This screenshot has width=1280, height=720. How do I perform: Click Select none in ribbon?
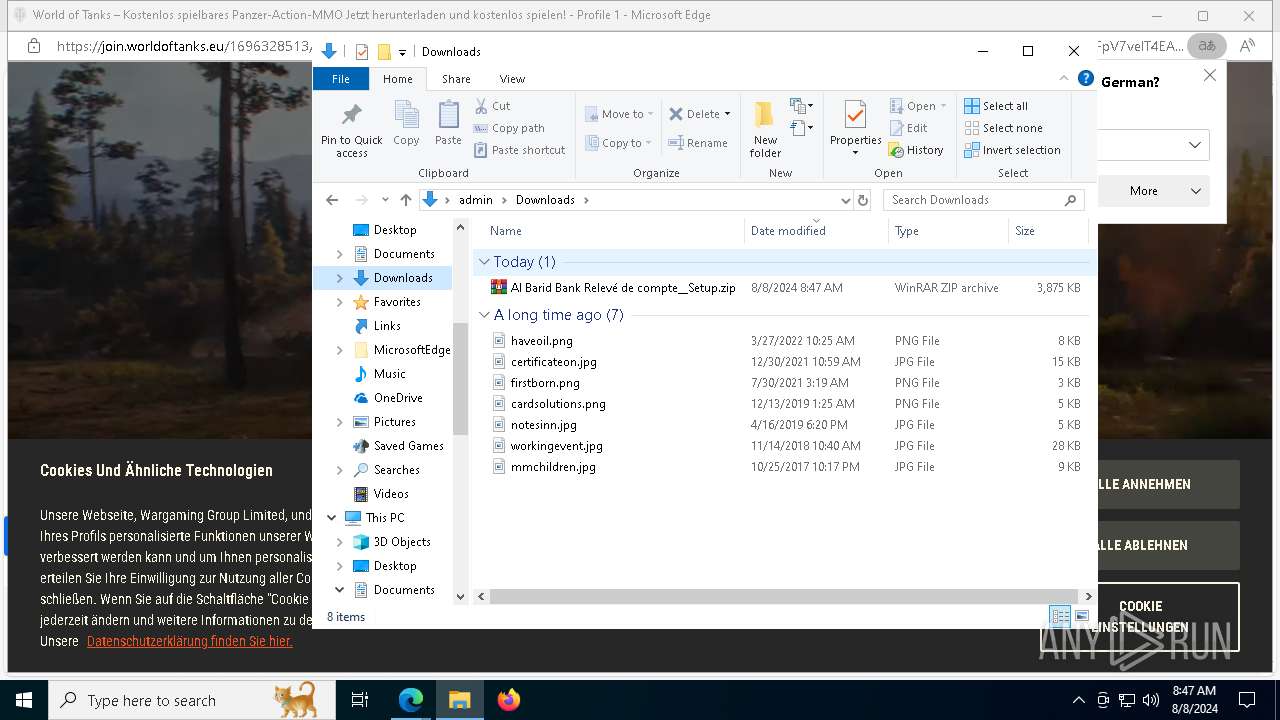pos(1003,128)
